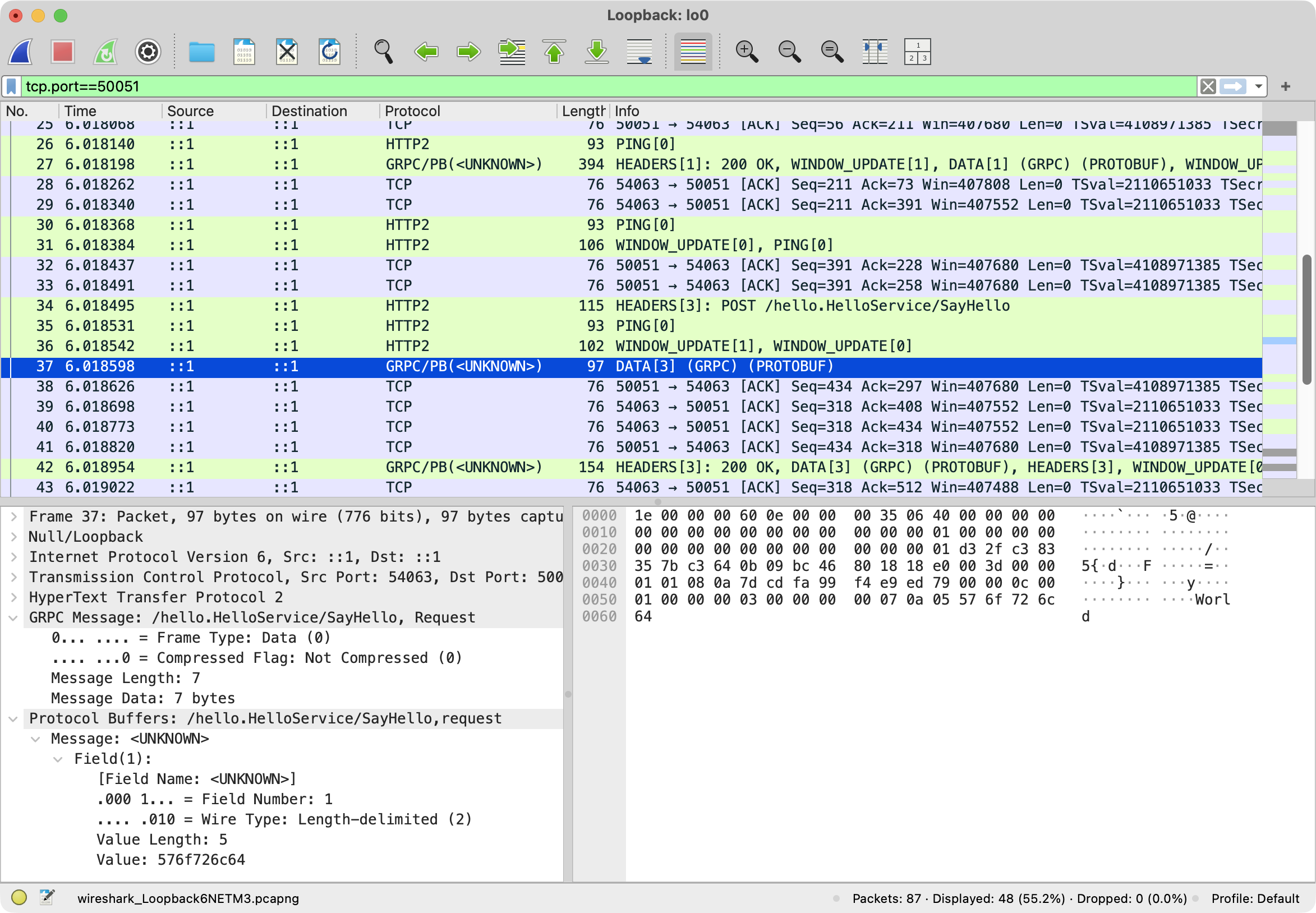
Task: Click the packet list vertical scrollbar
Action: [1306, 320]
